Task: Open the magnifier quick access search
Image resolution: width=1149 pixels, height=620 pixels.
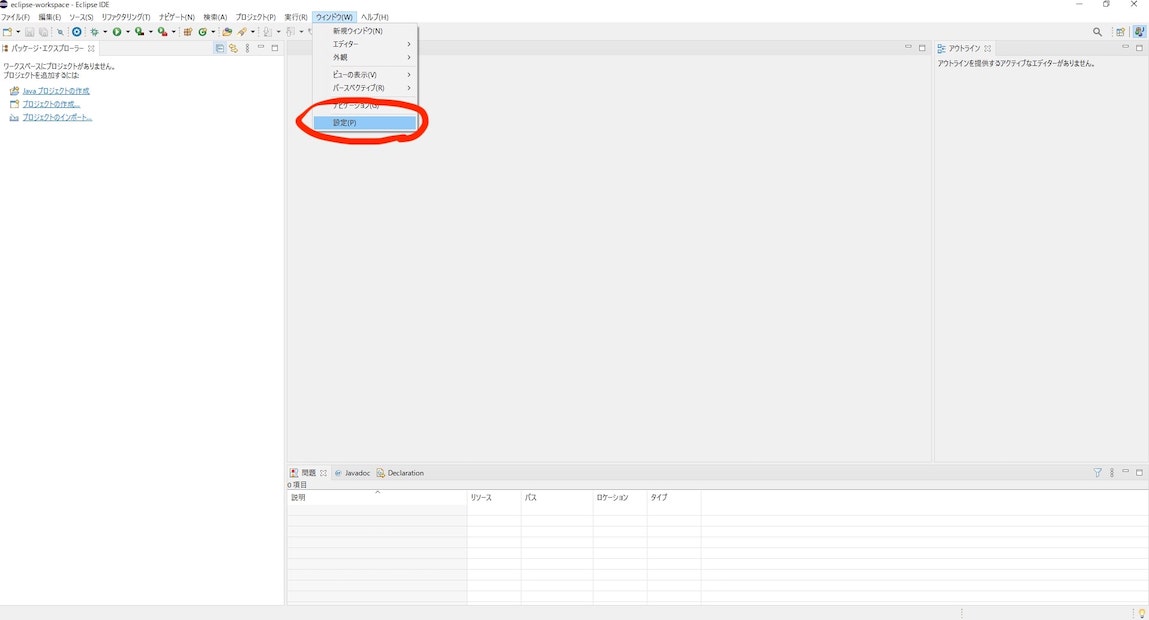Action: click(1097, 32)
